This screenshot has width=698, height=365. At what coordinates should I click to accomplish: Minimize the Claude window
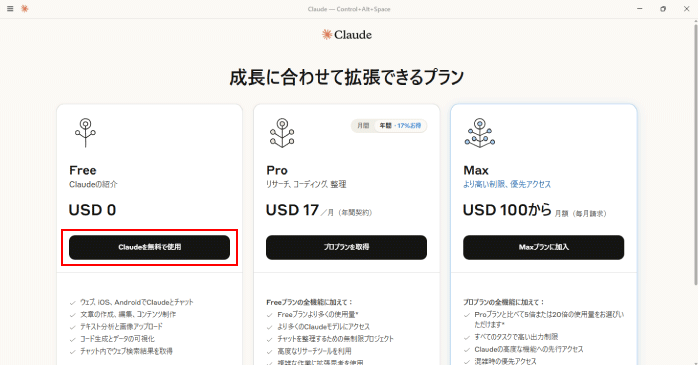coord(640,9)
